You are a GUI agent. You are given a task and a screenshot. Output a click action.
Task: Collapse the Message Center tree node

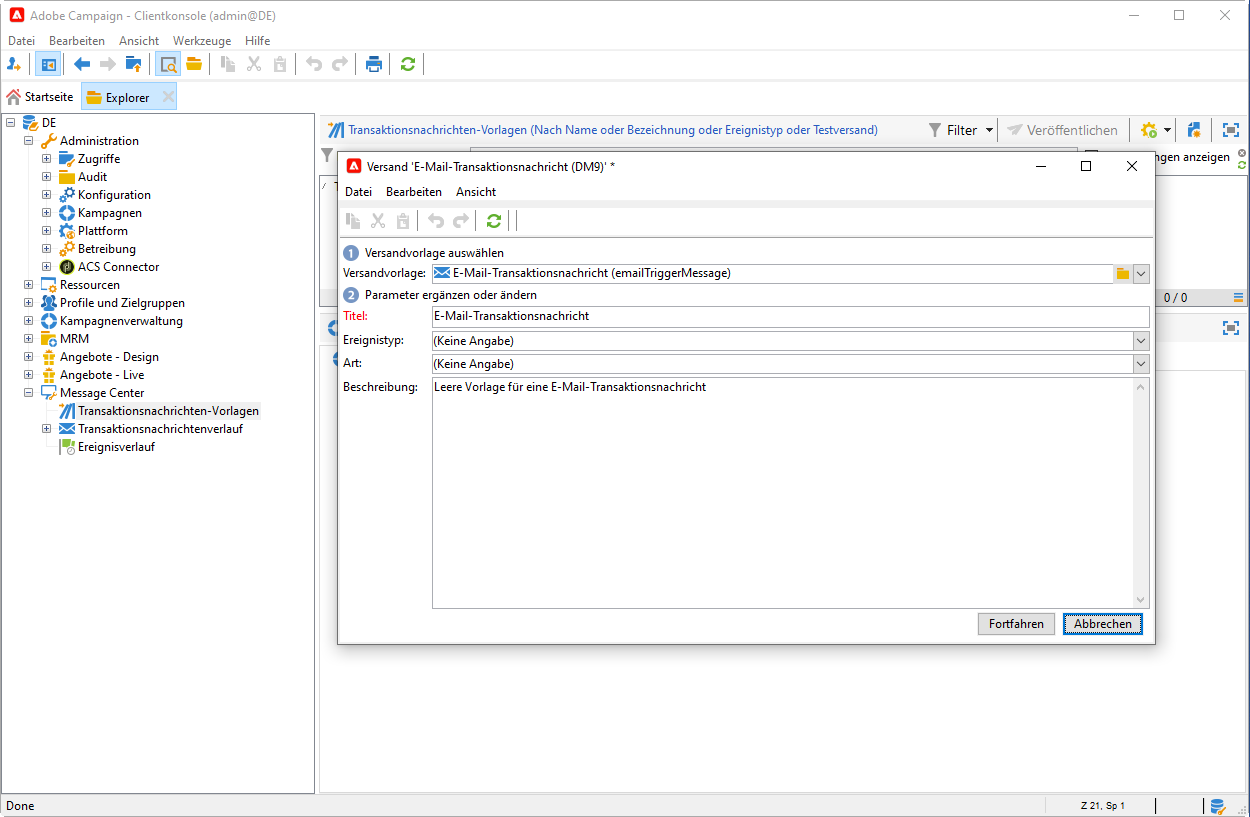pos(29,393)
